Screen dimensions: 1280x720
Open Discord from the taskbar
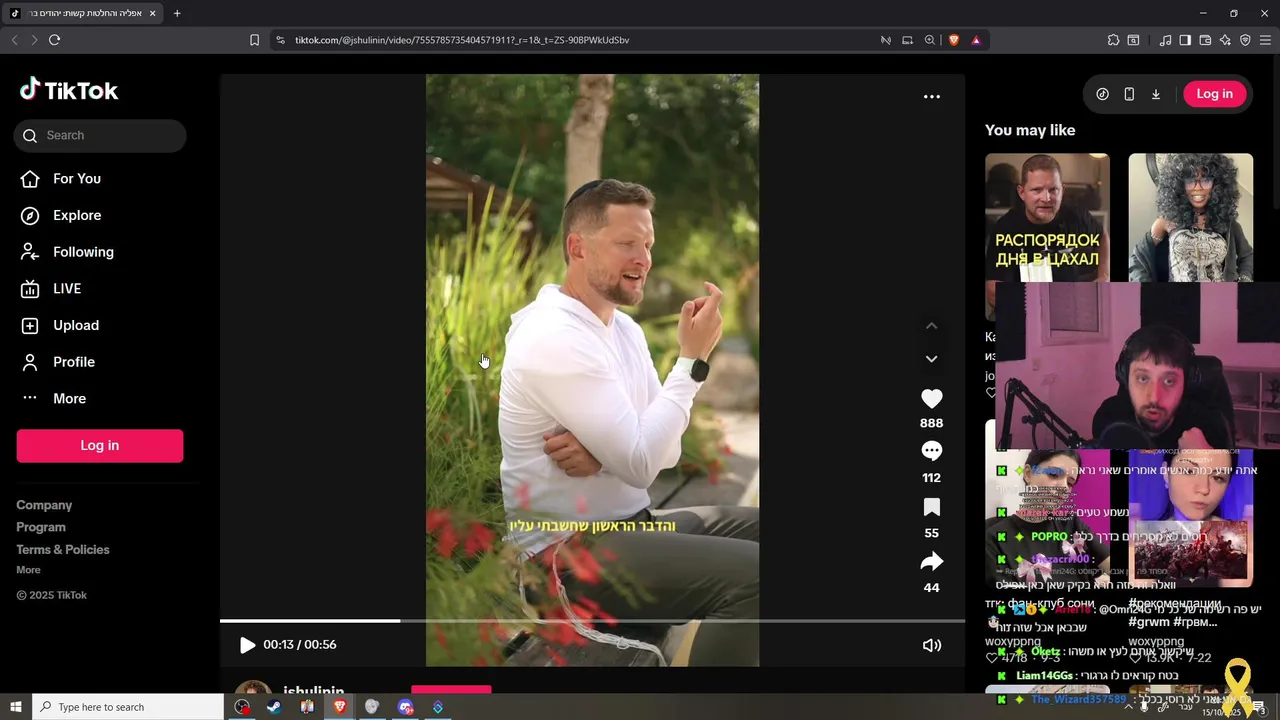405,707
